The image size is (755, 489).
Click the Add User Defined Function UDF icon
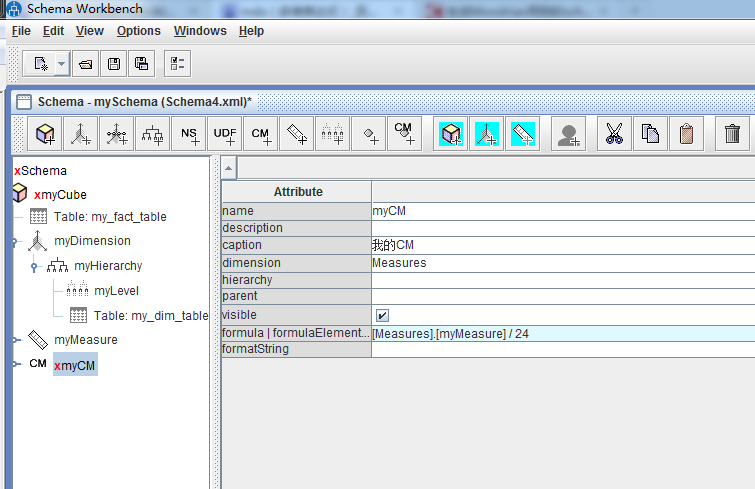pos(224,134)
